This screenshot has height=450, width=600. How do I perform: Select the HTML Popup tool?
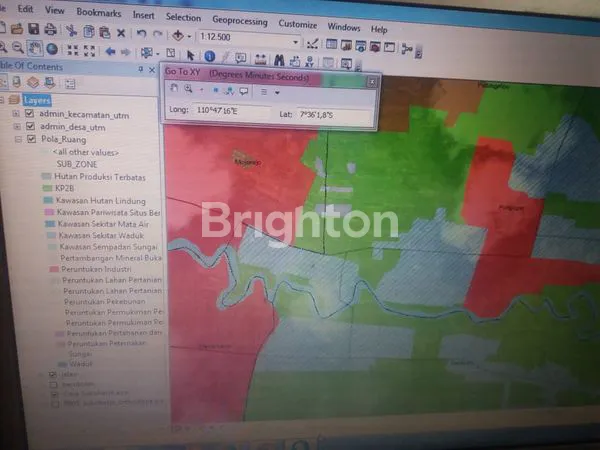click(241, 58)
